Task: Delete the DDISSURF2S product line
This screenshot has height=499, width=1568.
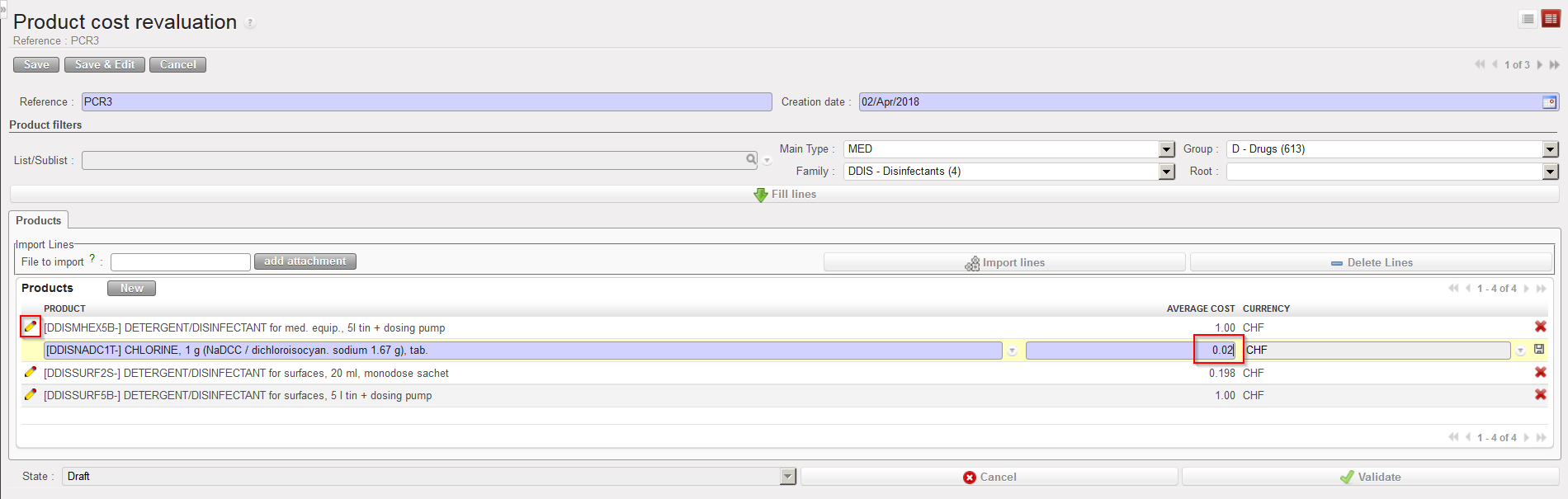Action: pos(1540,372)
